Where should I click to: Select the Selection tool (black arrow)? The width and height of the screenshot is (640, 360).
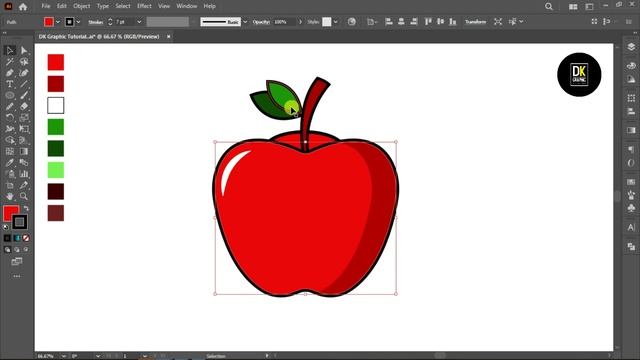click(10, 50)
